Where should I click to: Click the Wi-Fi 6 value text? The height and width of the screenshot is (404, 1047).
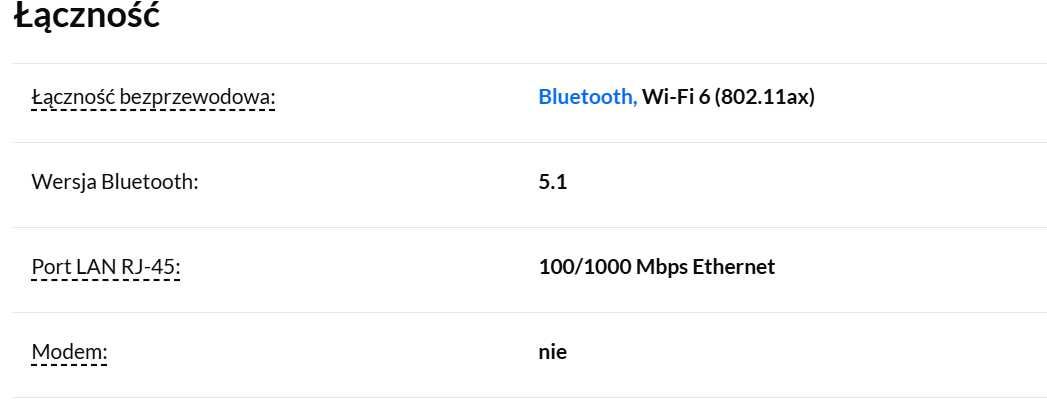[x=676, y=97]
